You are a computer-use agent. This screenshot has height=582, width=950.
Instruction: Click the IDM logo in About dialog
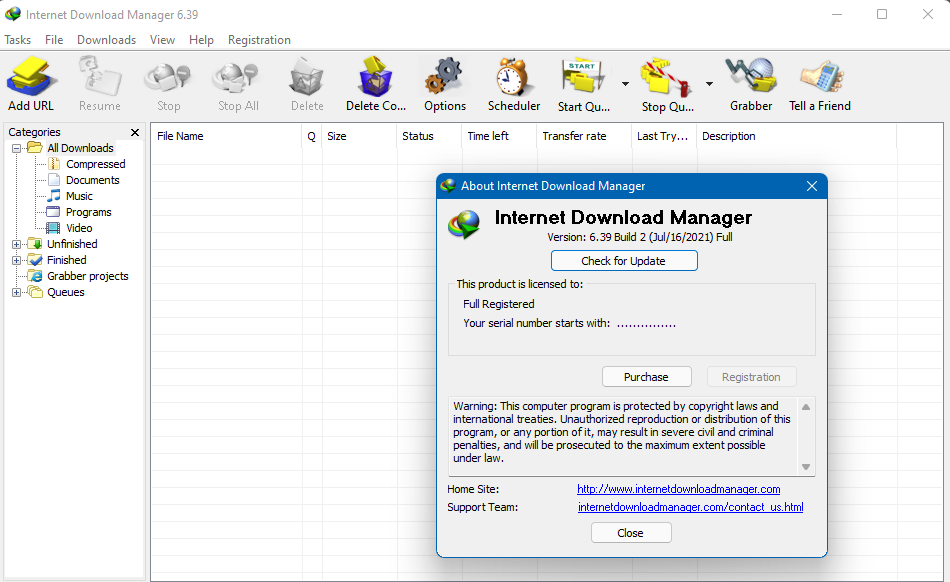464,225
